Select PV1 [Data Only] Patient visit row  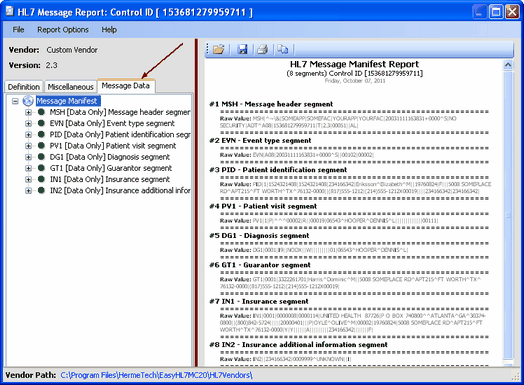pos(113,146)
